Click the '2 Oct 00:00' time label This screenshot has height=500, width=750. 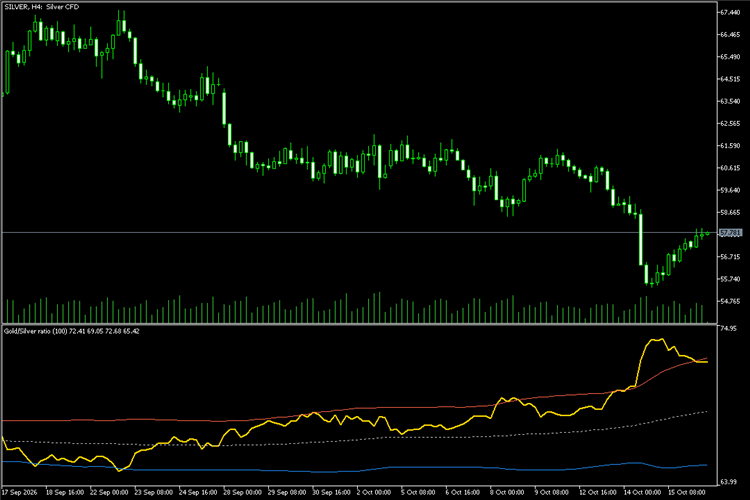tap(374, 492)
